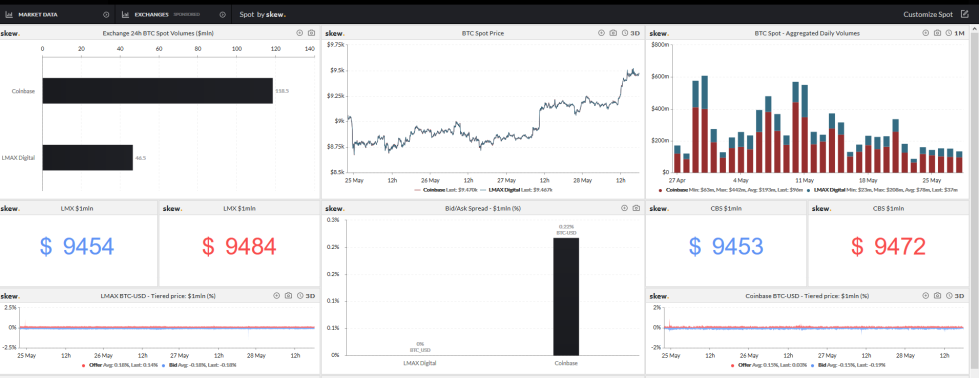
Task: Expand the Bid/Ask Spread chart
Action: coord(624,208)
